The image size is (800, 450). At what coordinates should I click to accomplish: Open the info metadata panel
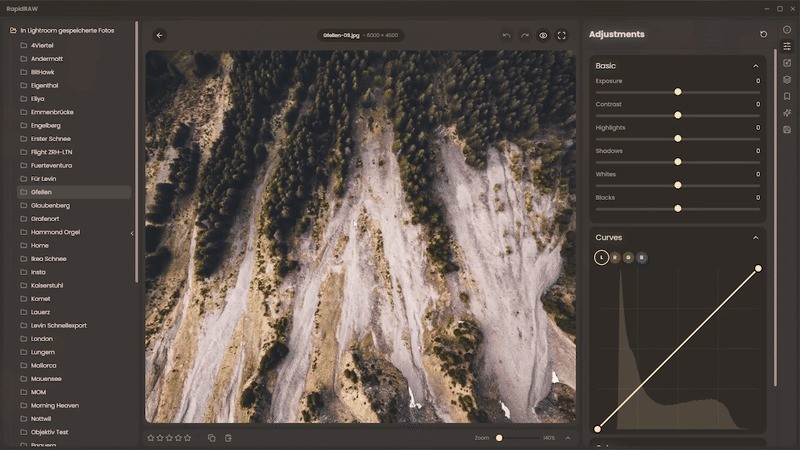pyautogui.click(x=787, y=30)
